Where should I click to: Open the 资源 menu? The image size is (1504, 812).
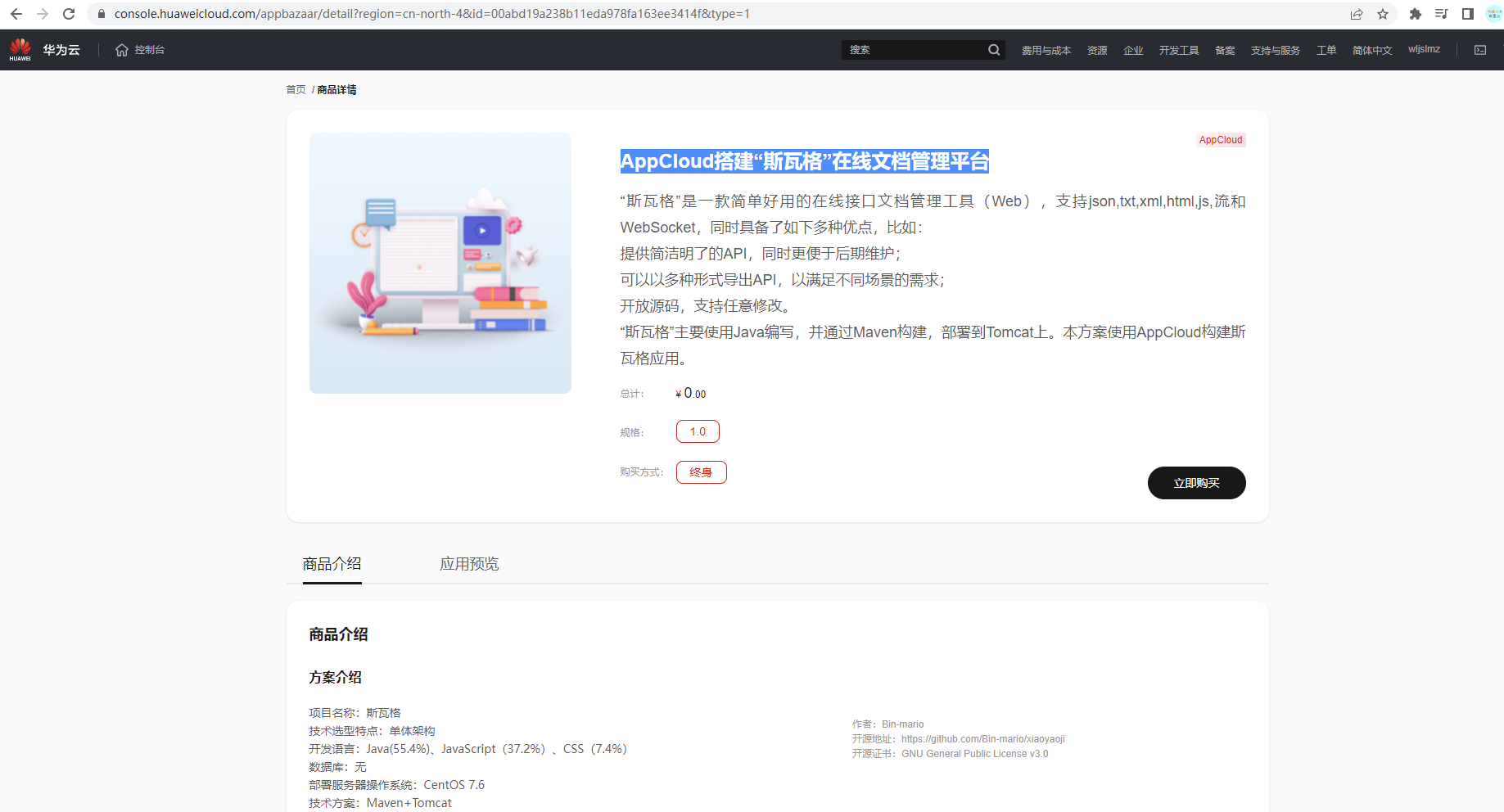[1097, 50]
